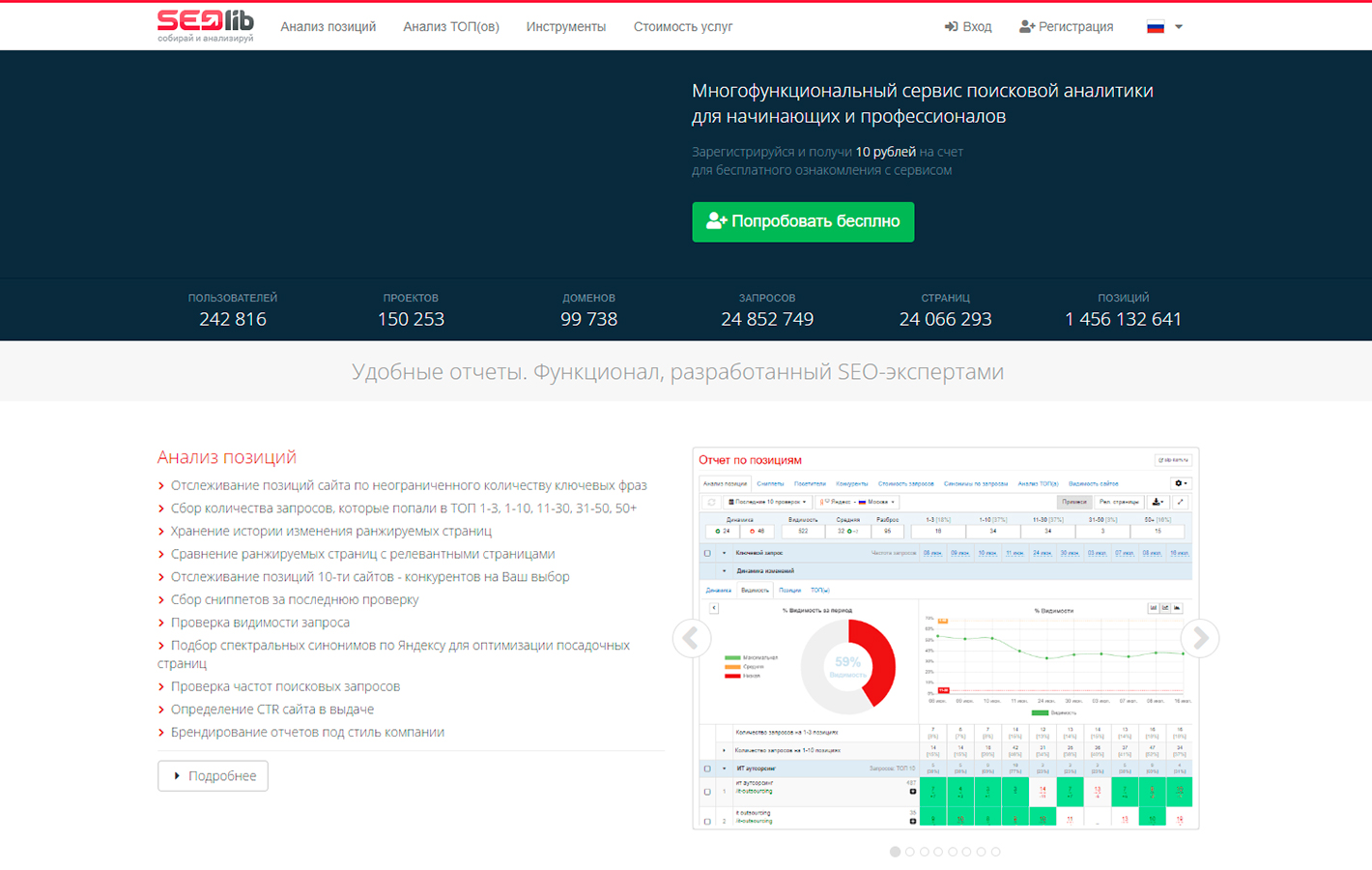Click the queries count 24 852 749
This screenshot has height=870, width=1372.
(767, 319)
